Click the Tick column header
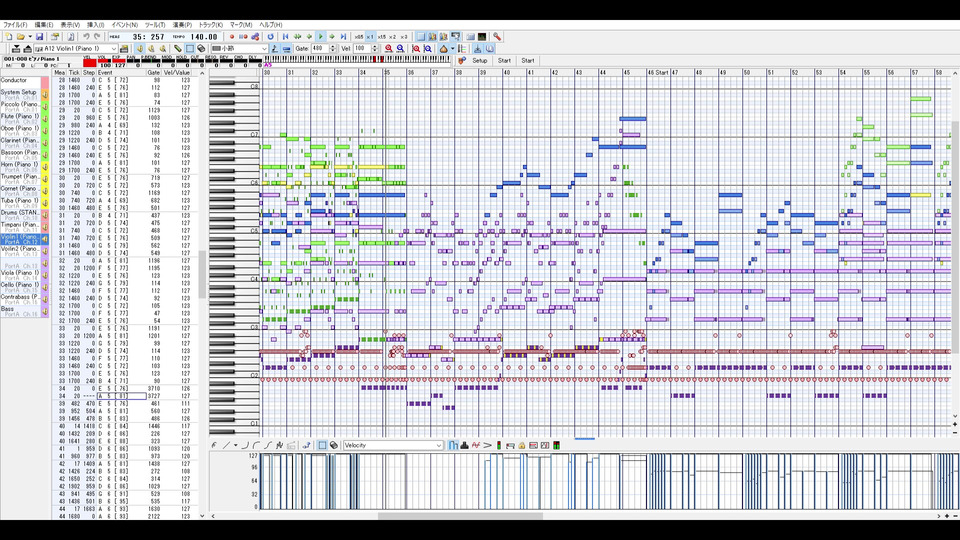This screenshot has width=960, height=540. [x=74, y=73]
